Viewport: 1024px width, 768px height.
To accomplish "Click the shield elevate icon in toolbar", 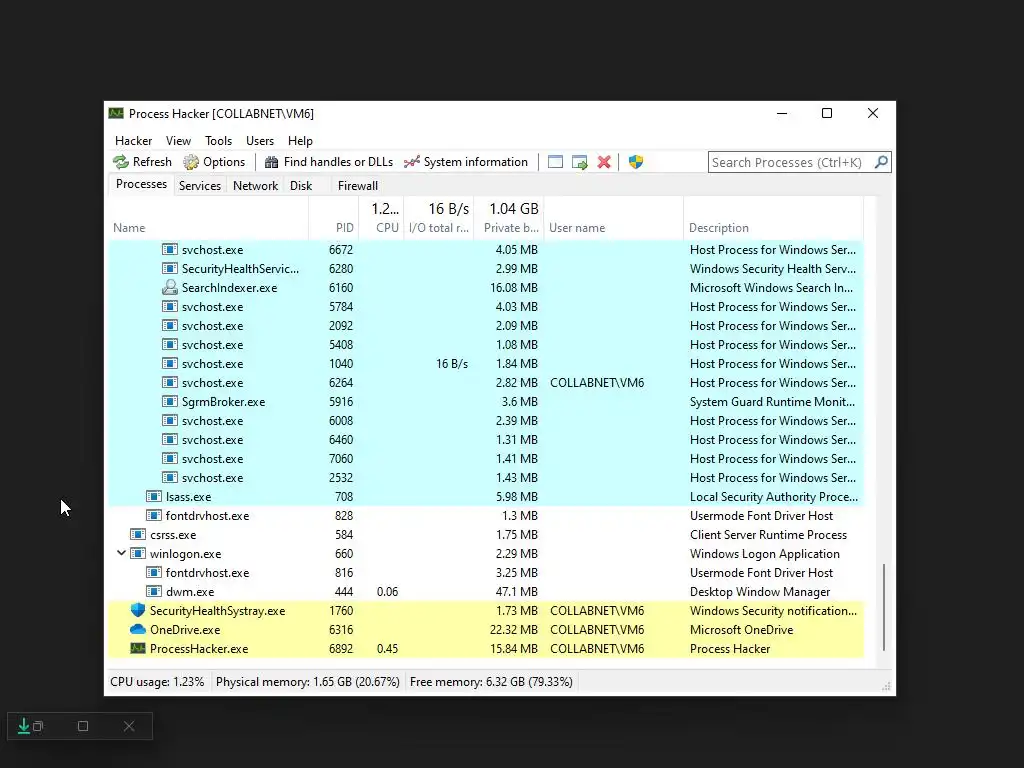I will tap(636, 162).
